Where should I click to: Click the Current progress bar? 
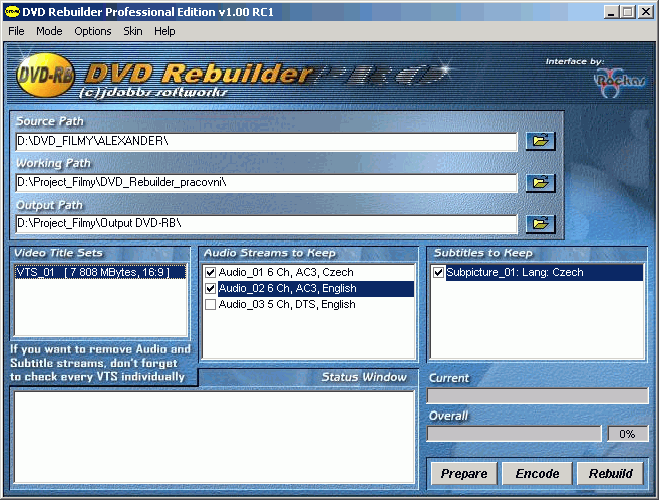click(x=538, y=396)
